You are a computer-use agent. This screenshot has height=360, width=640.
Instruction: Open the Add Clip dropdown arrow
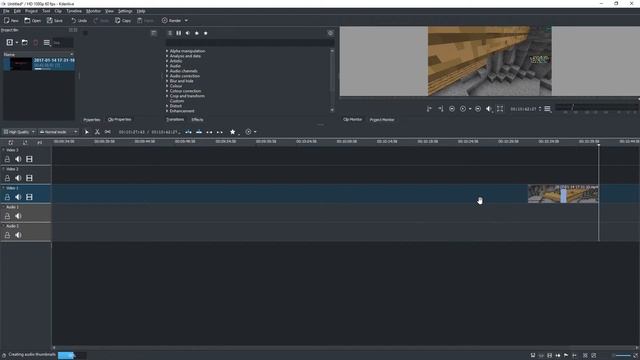tap(17, 42)
